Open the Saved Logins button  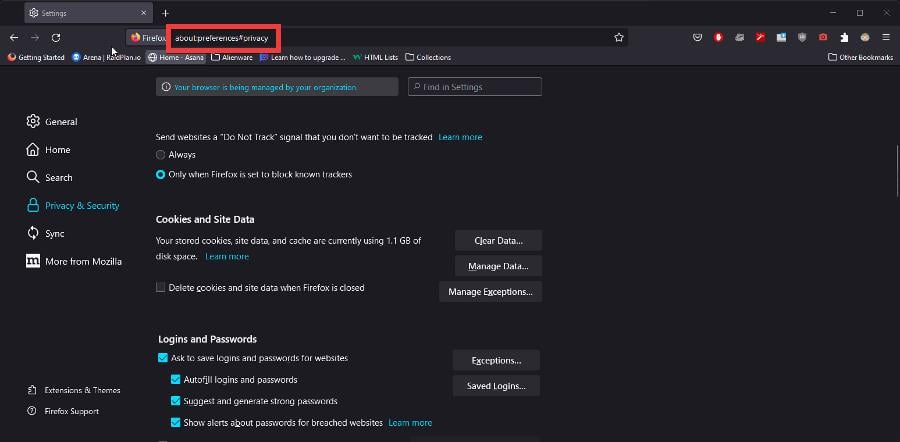point(496,386)
